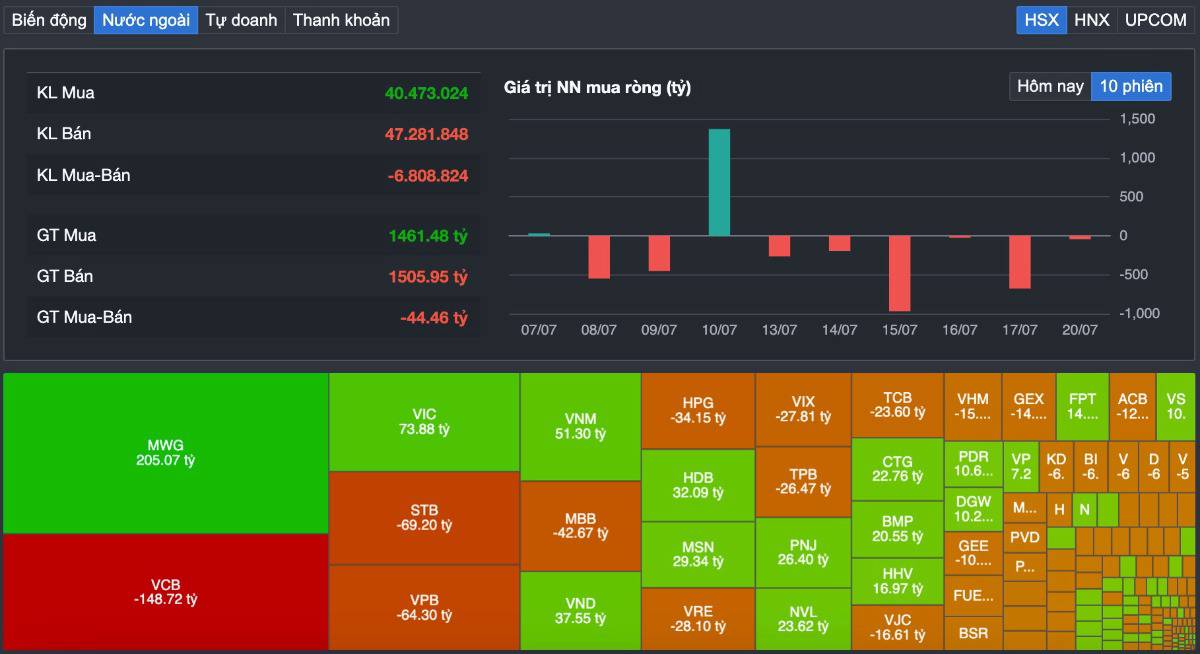Select the PVD treemap tile
Image resolution: width=1200 pixels, height=654 pixels.
tap(1024, 537)
